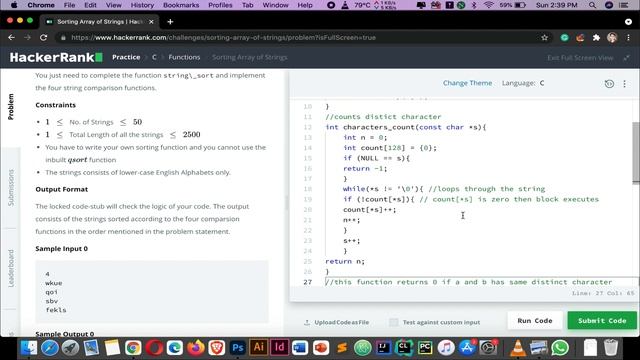
Task: Open Finder from the dock
Action: tap(29, 348)
